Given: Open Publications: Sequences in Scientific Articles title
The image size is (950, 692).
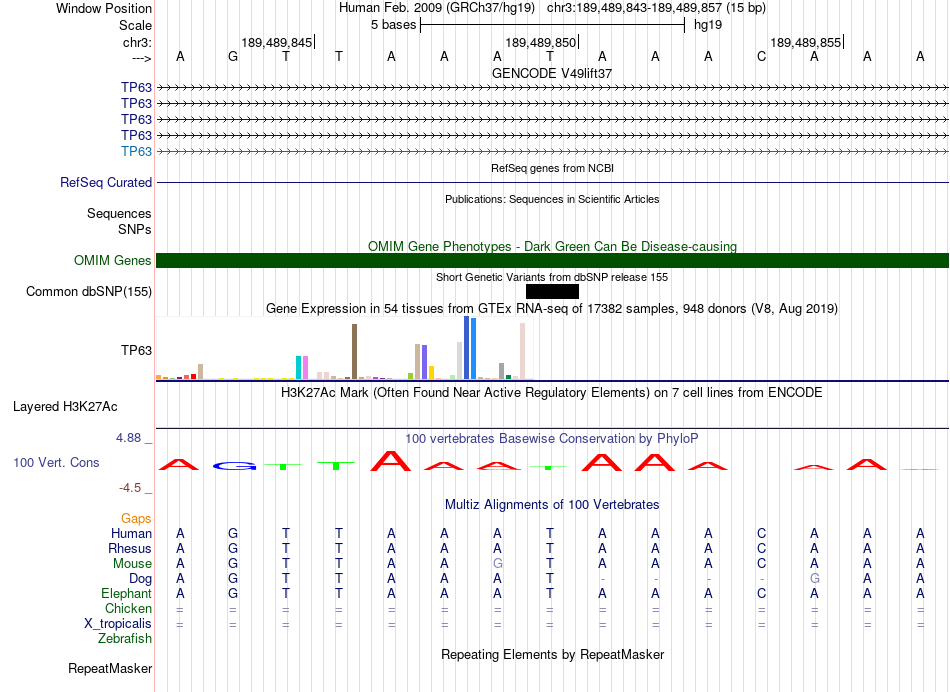Looking at the screenshot, I should tap(552, 199).
